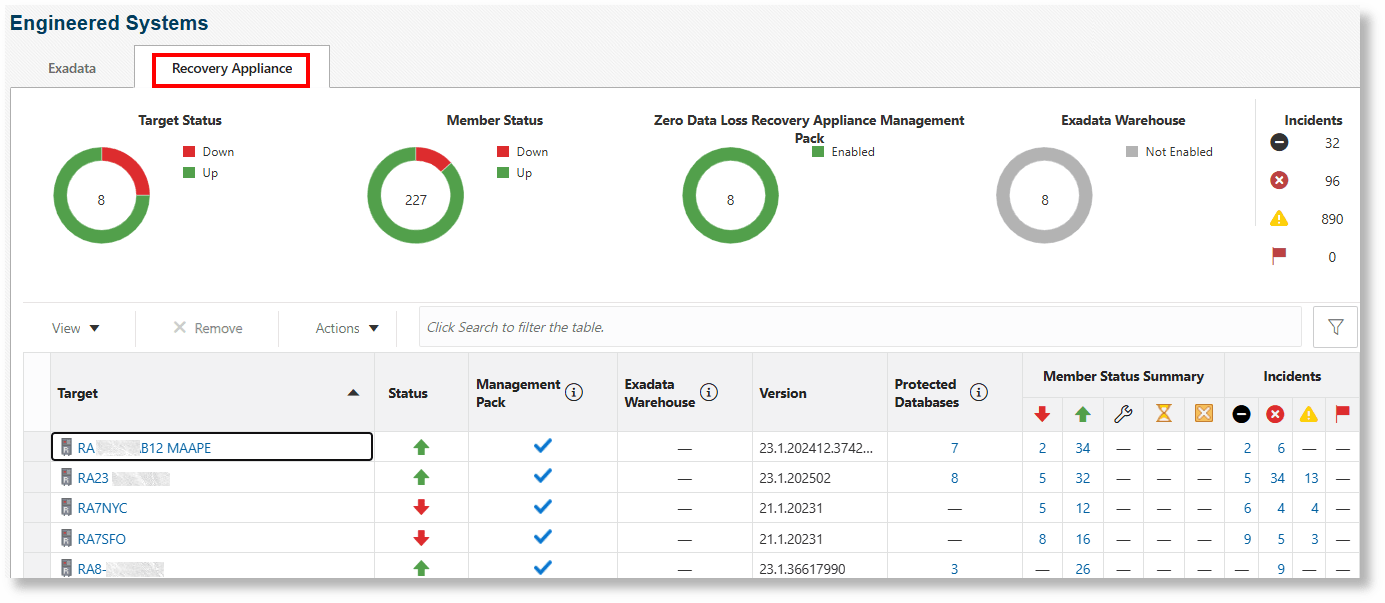Click members up count 26 for RA8
Screen dimensions: 1385x603
1083,569
